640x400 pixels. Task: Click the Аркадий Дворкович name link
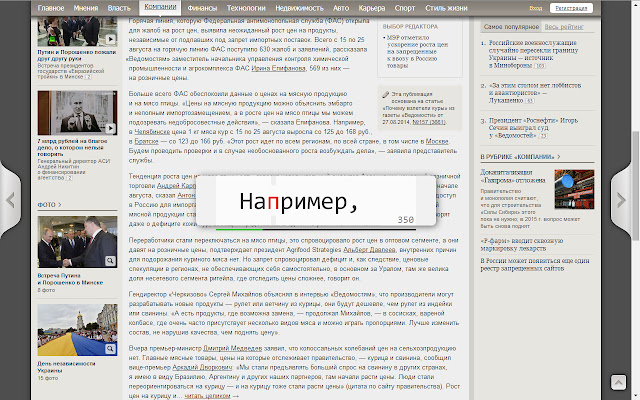(x=202, y=367)
